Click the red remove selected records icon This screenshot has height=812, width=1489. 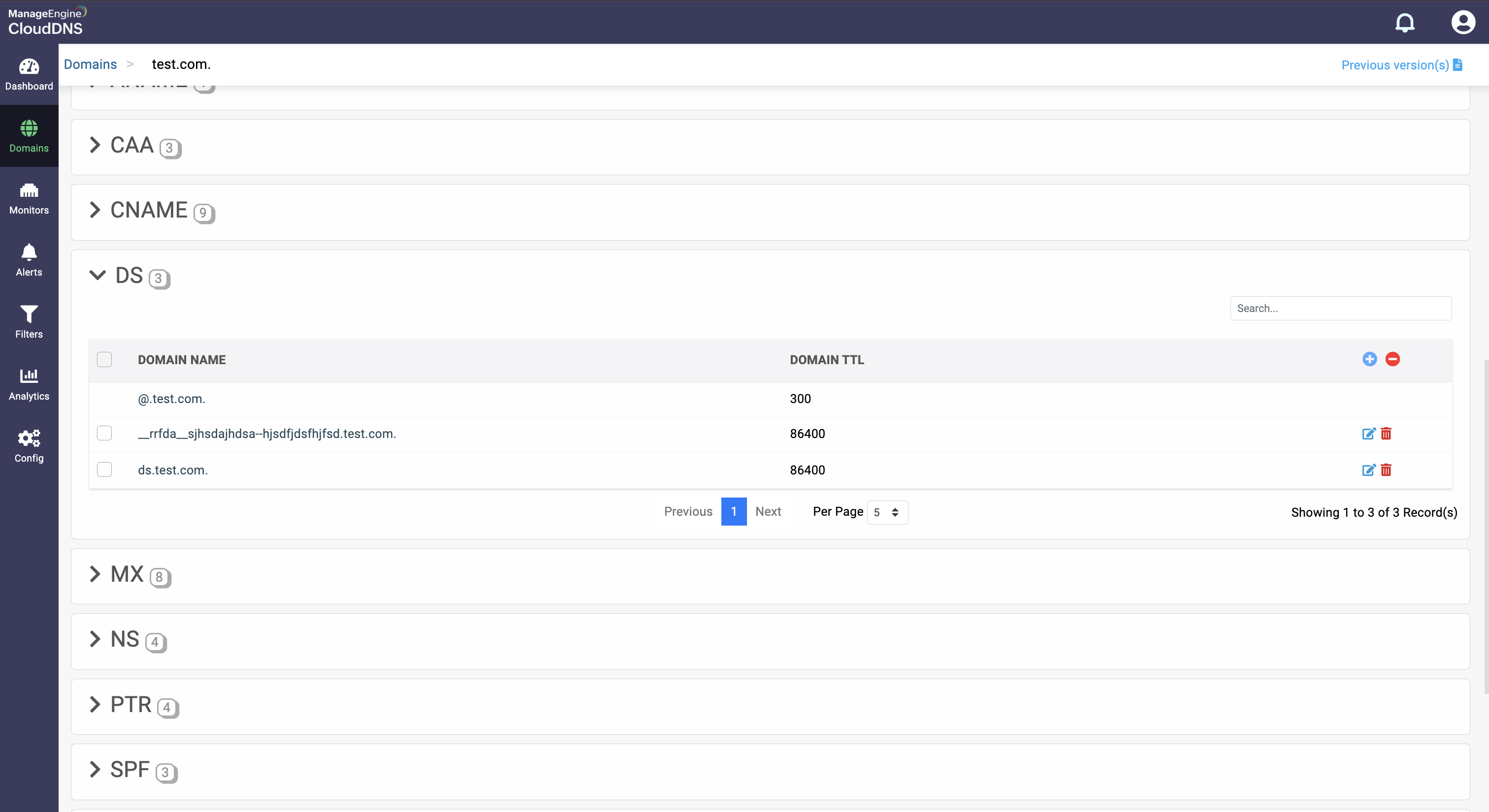click(1392, 359)
